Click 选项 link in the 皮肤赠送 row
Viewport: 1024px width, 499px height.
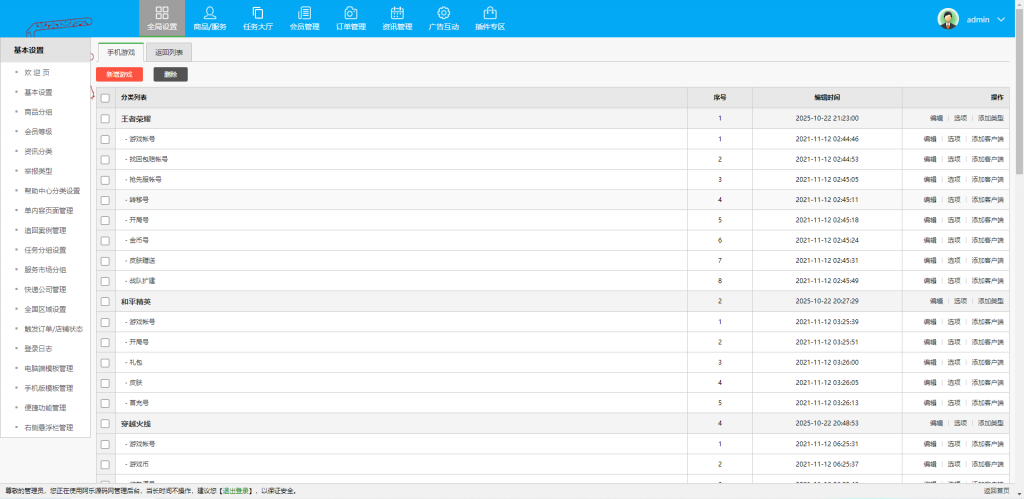coord(954,261)
